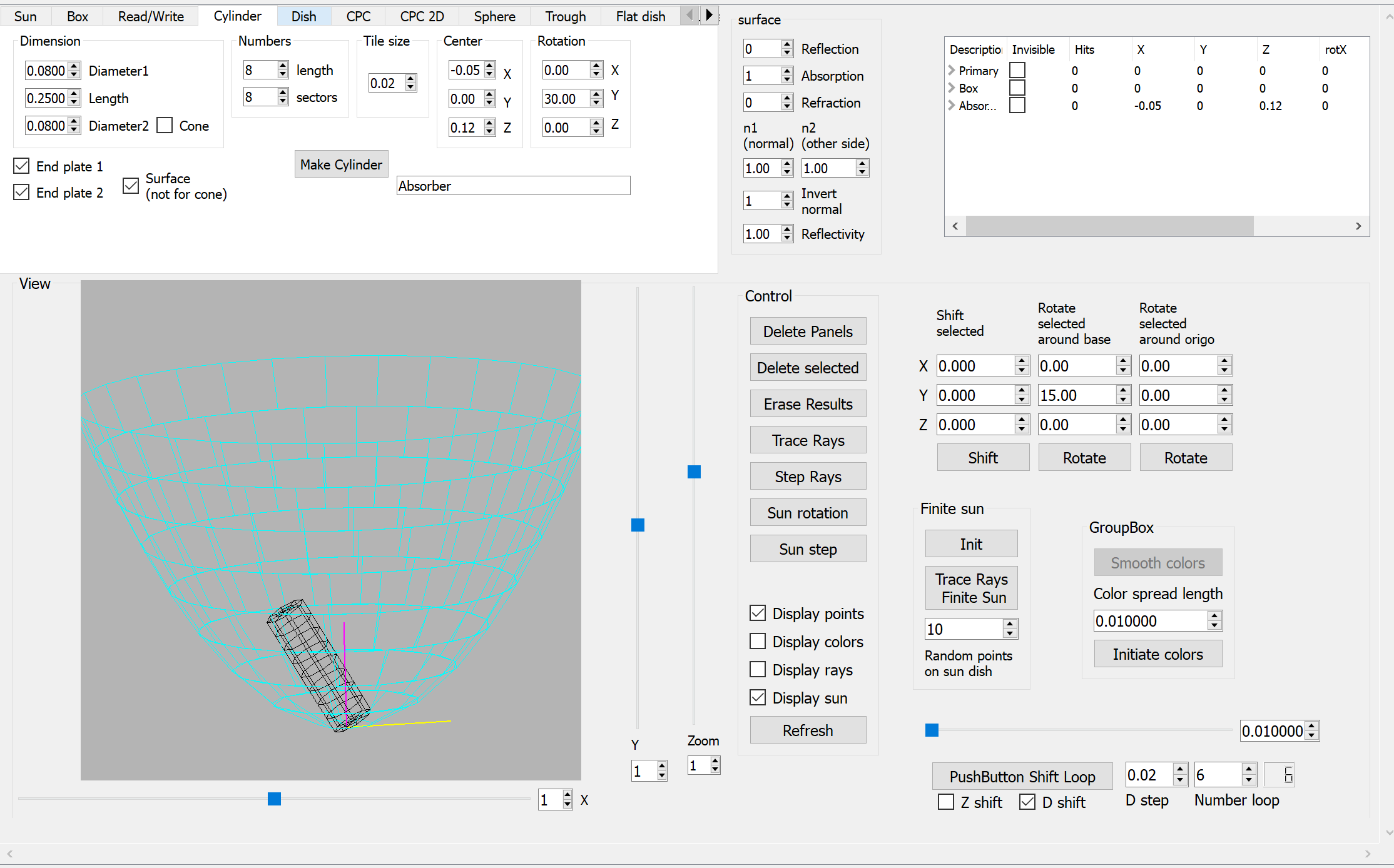Click the Dish tab in toolbar

coord(305,15)
